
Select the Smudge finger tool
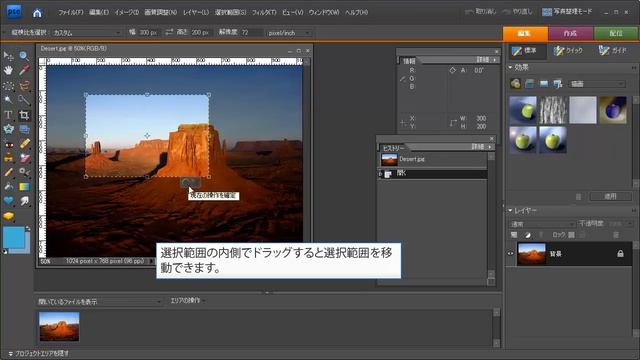(x=24, y=201)
